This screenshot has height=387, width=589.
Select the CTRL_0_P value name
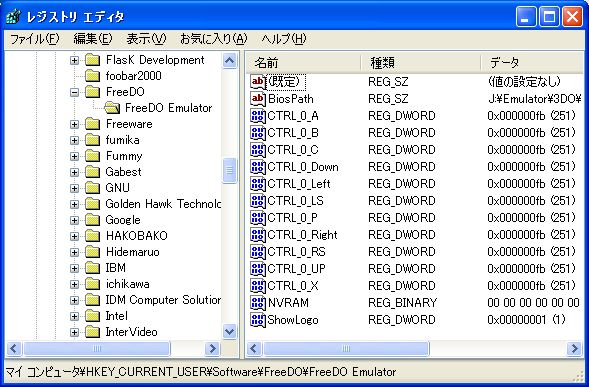pyautogui.click(x=292, y=218)
